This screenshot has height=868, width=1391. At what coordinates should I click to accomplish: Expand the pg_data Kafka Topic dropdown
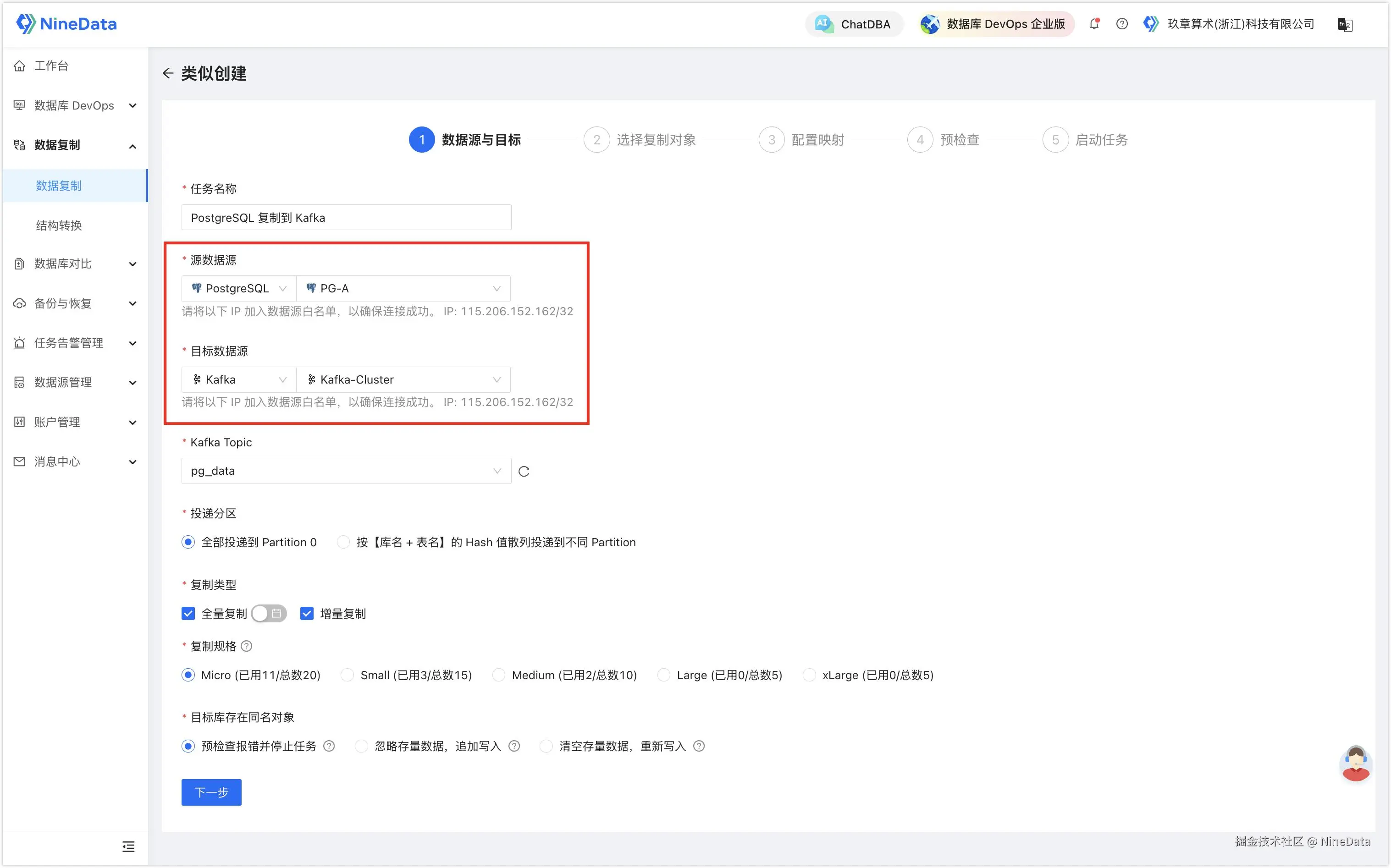346,471
